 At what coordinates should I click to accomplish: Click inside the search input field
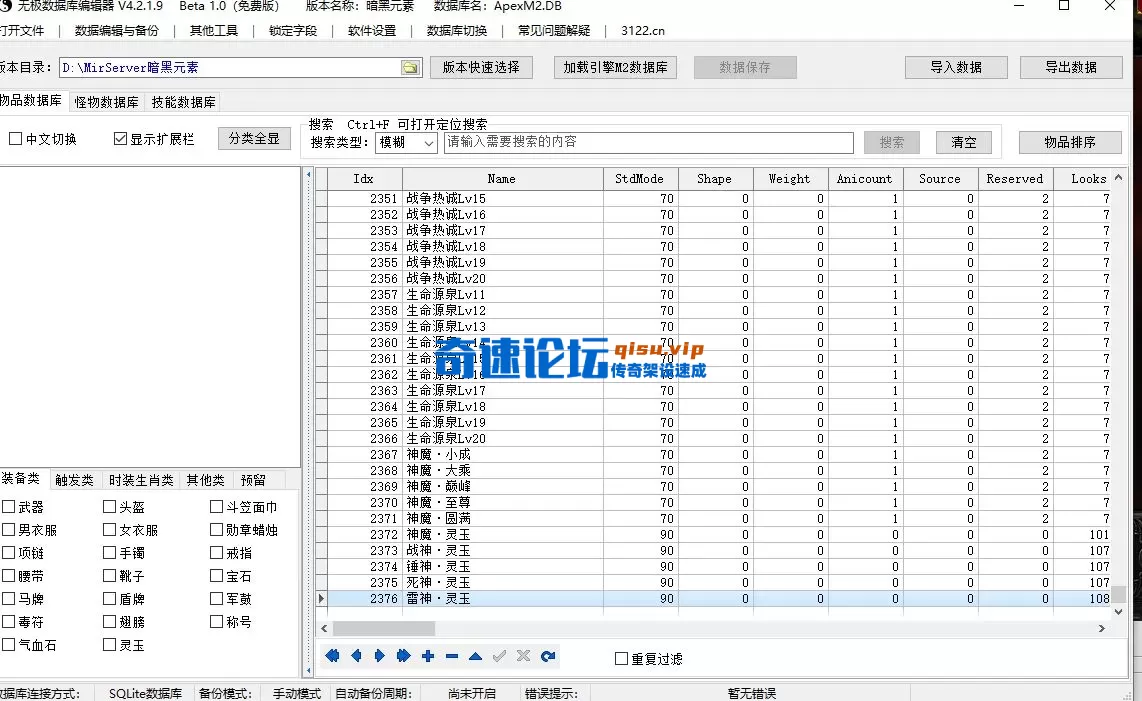[x=650, y=142]
